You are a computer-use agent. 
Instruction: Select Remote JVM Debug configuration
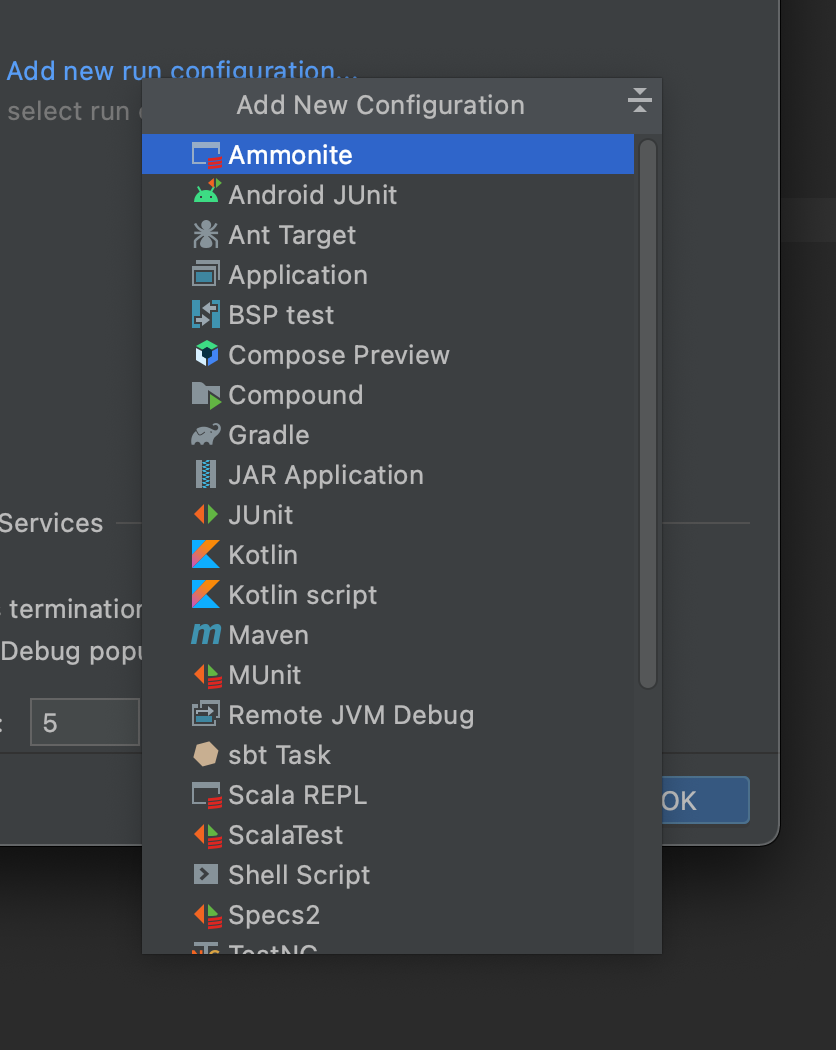388,715
